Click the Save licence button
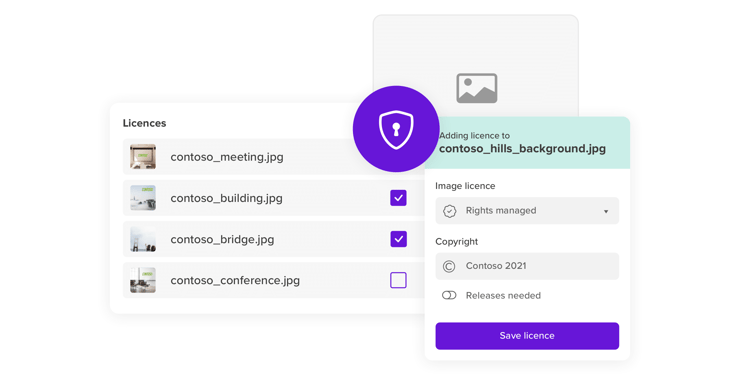The height and width of the screenshot is (375, 740). (x=527, y=336)
